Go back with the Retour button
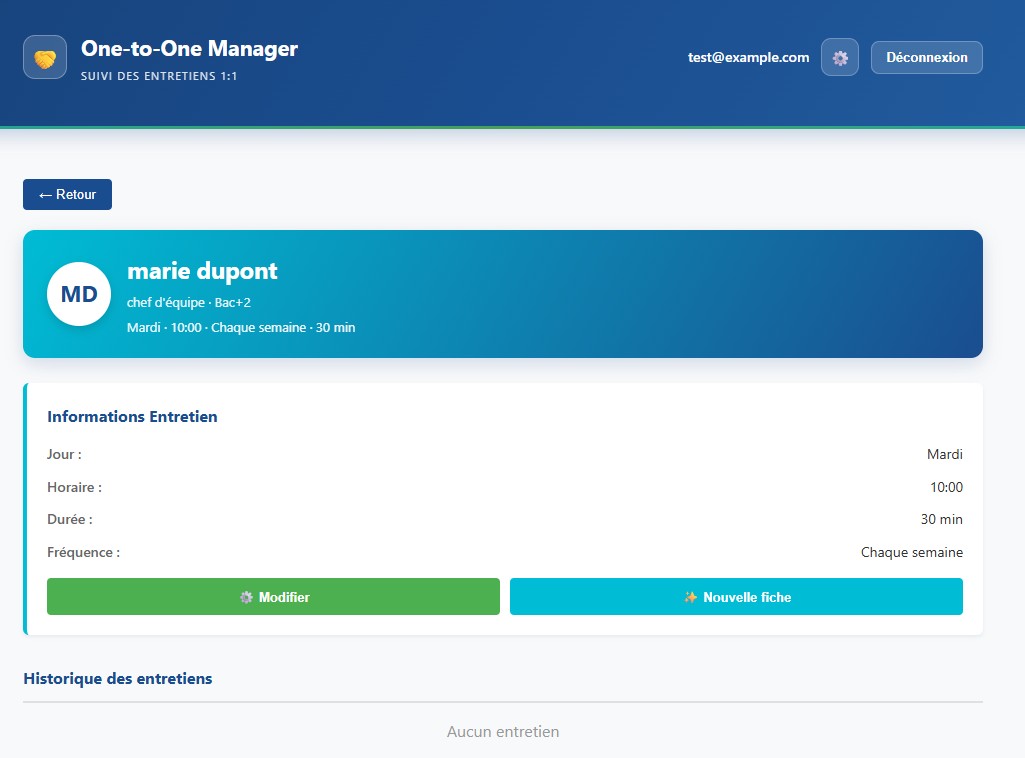Screen dimensions: 1025x758 [67, 194]
